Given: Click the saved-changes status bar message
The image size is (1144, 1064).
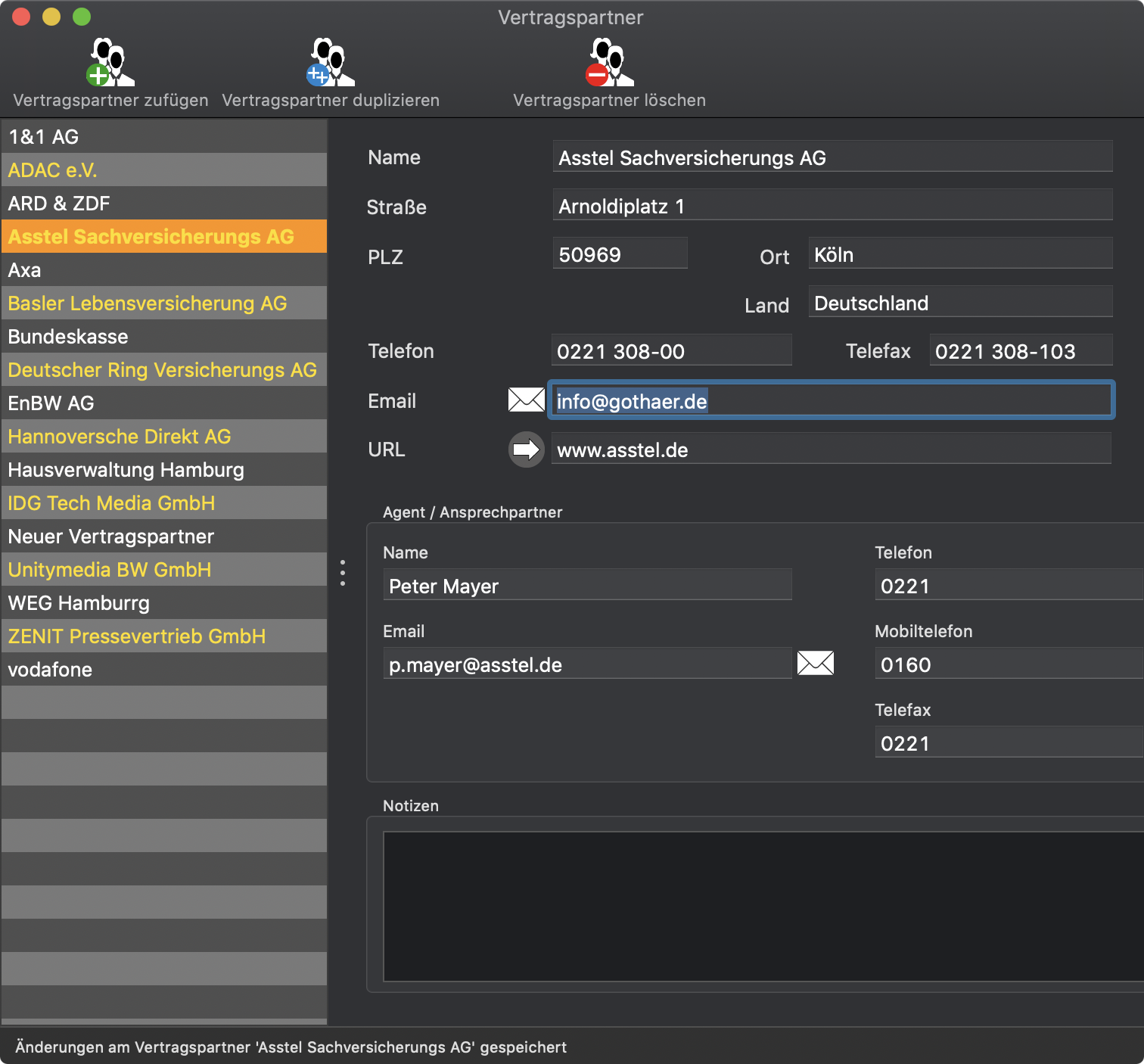Looking at the screenshot, I should (x=291, y=1047).
